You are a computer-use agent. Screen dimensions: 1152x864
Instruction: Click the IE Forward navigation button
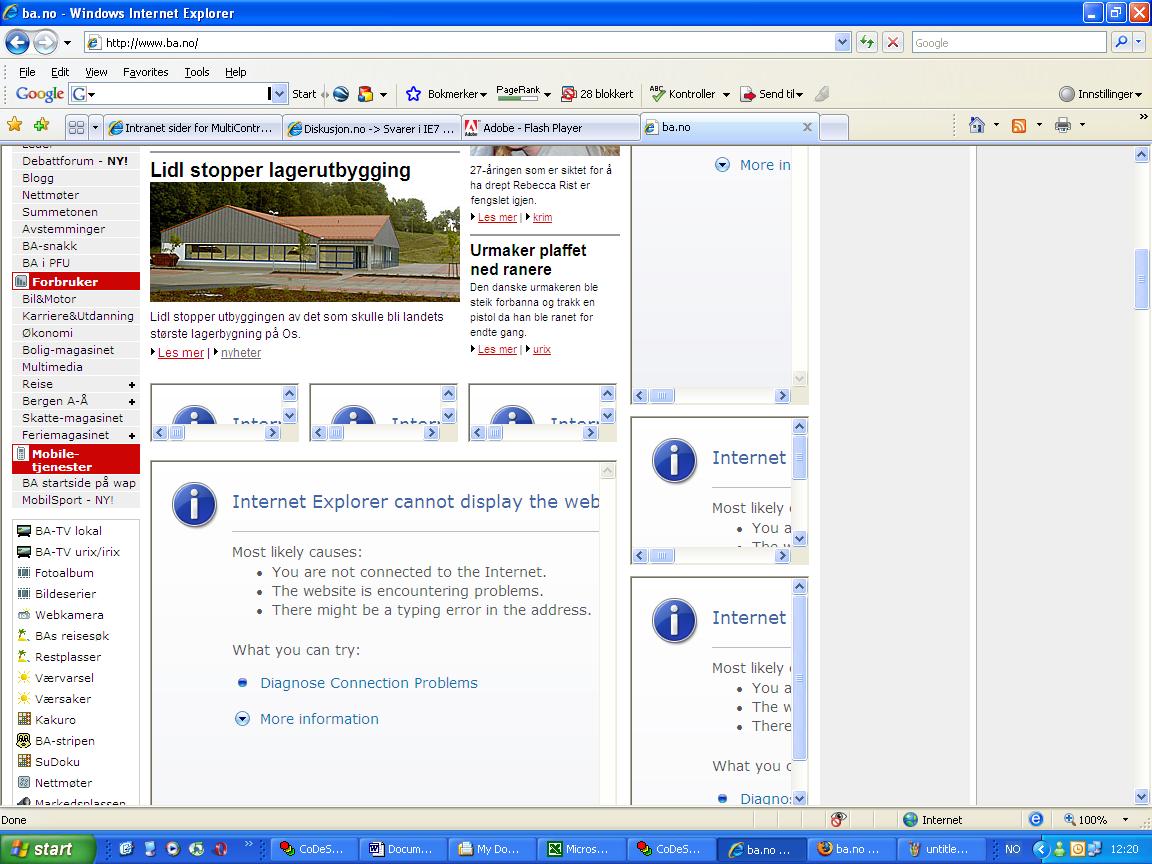point(46,43)
